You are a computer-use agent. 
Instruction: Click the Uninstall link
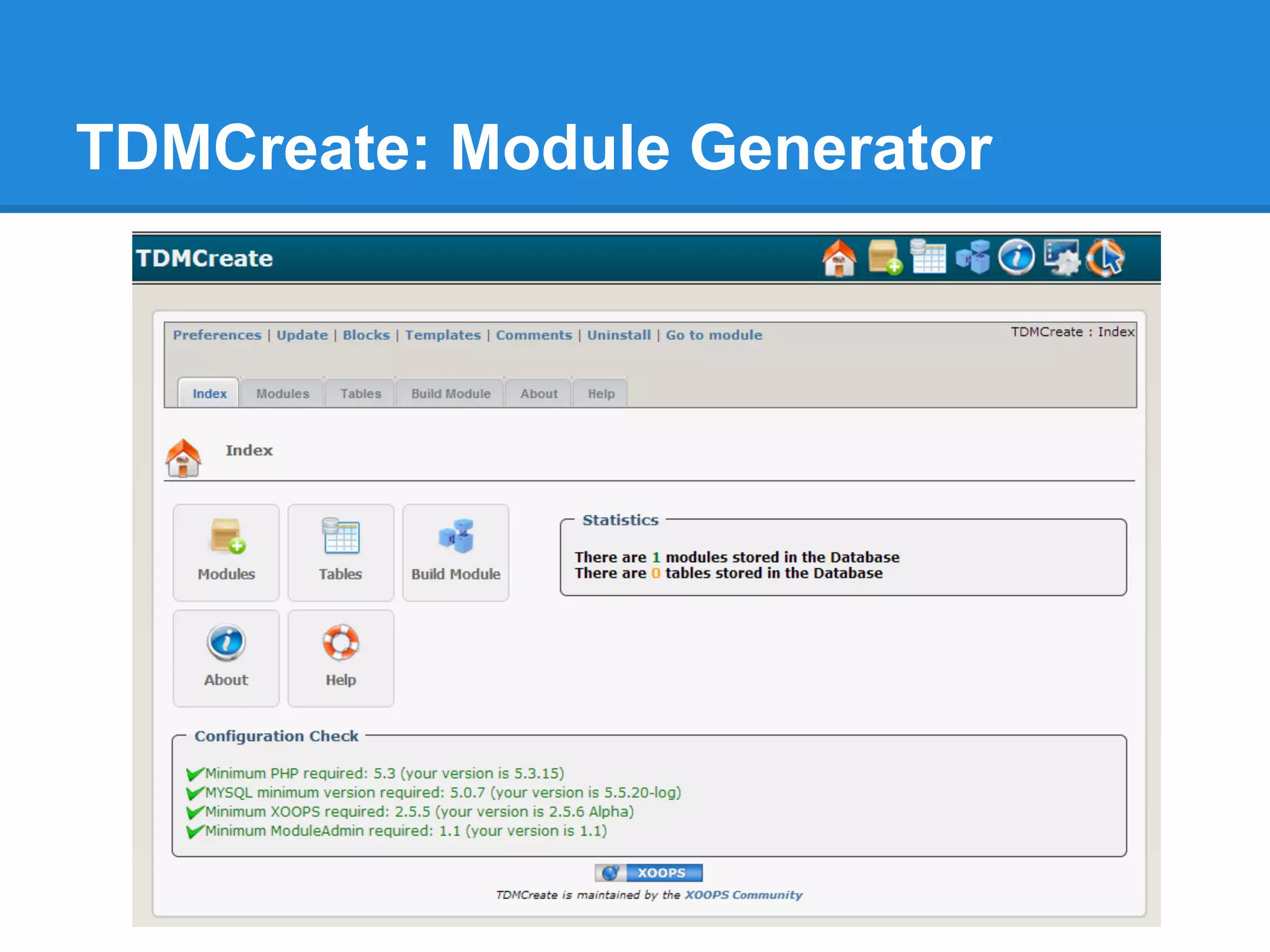coord(619,335)
